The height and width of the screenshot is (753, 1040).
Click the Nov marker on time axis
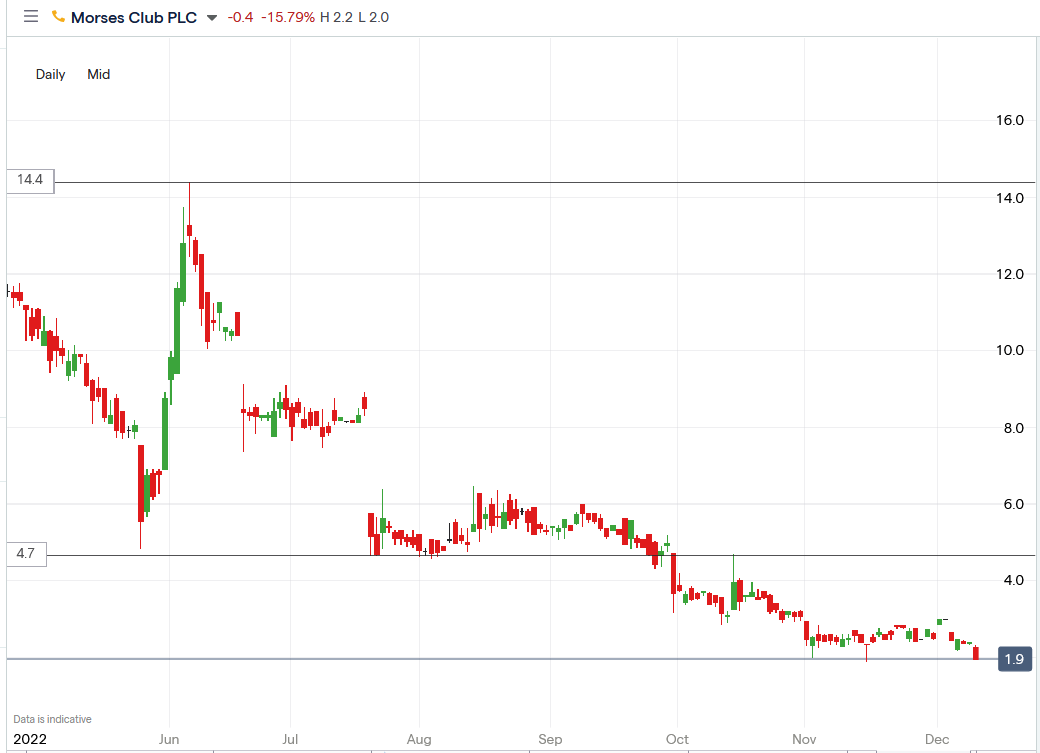pyautogui.click(x=804, y=739)
